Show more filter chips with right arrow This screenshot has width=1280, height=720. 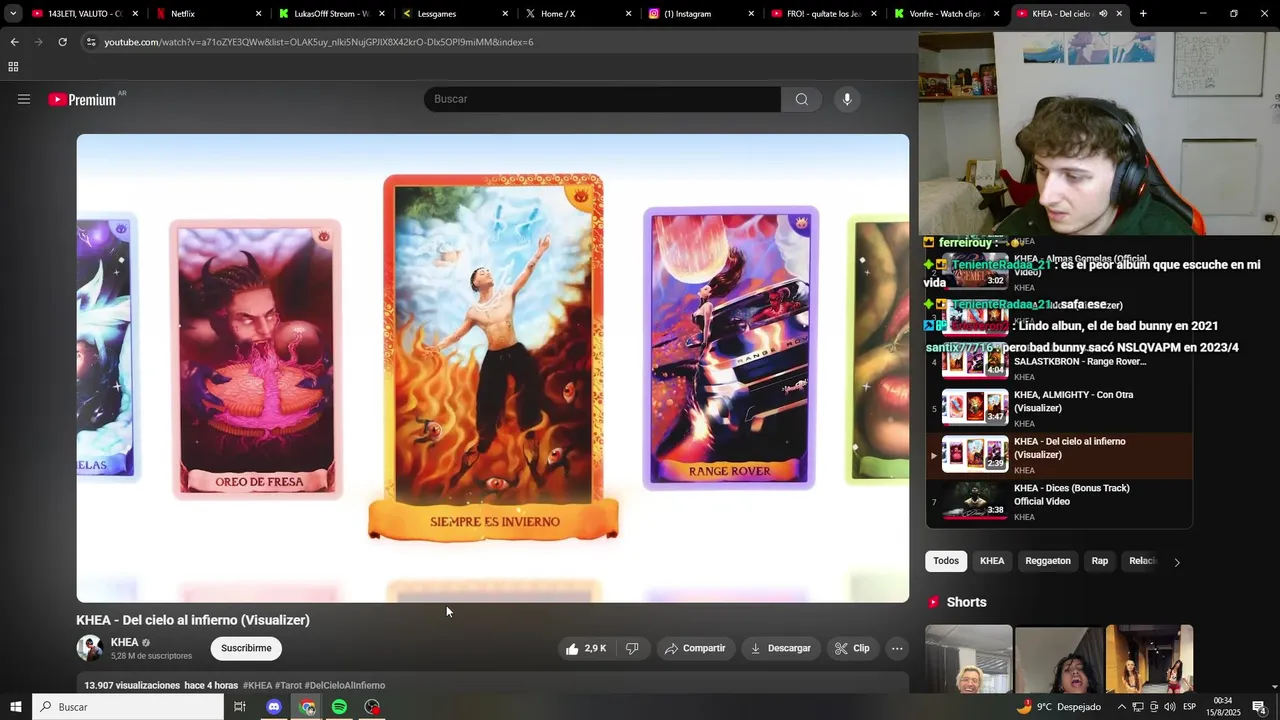tap(1177, 562)
